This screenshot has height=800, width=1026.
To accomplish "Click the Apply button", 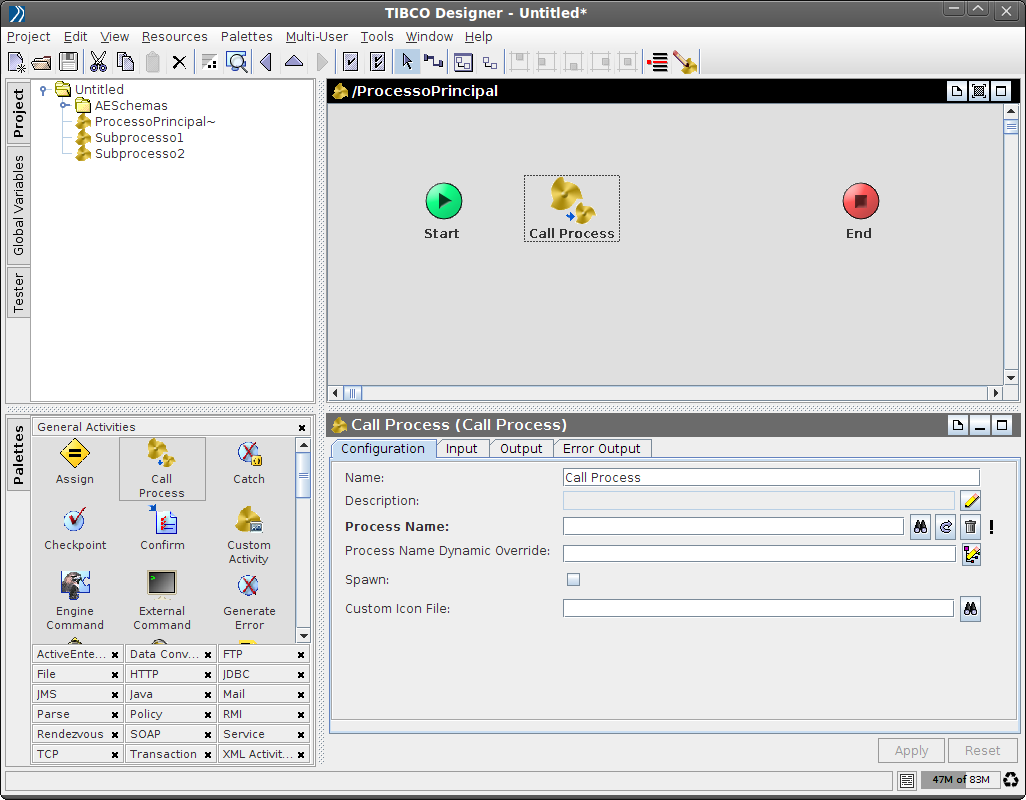I will (x=911, y=750).
